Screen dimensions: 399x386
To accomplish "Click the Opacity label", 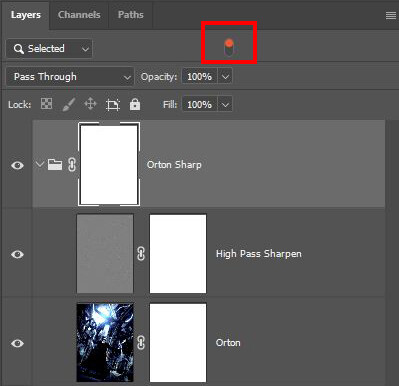I will [159, 77].
